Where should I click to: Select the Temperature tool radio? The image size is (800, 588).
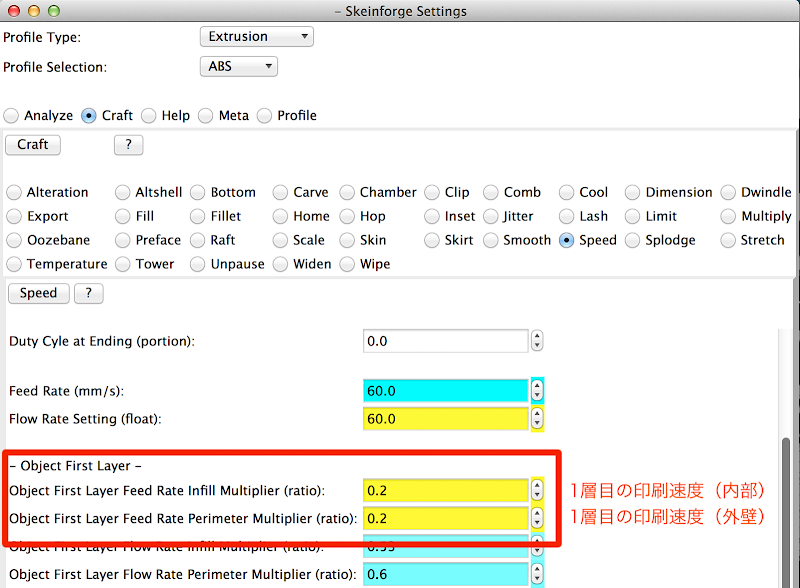(x=14, y=264)
